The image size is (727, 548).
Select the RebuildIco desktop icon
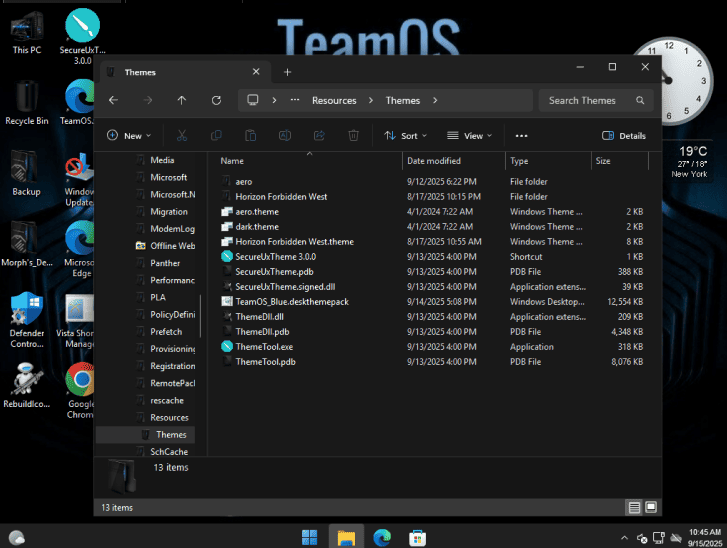[x=26, y=386]
